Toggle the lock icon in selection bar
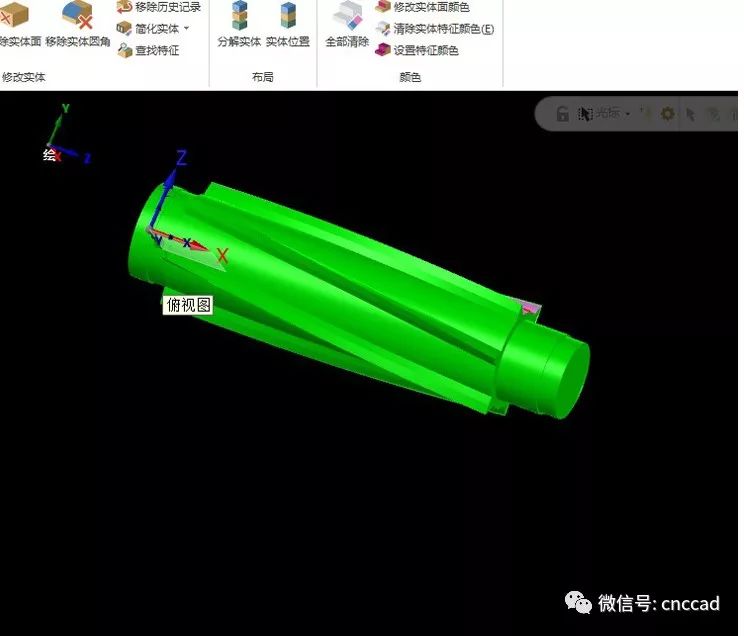This screenshot has height=636, width=744. [x=562, y=114]
